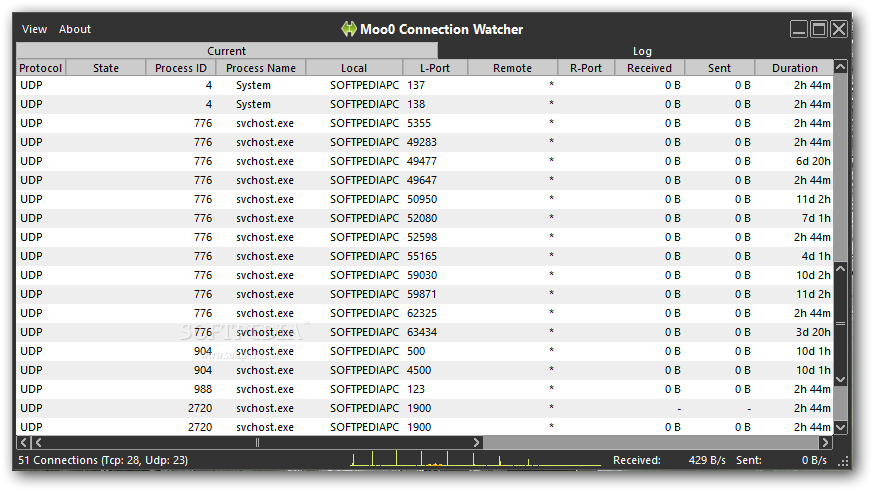Sort by the Local column header
Viewport: 873px width, 491px height.
[x=354, y=68]
